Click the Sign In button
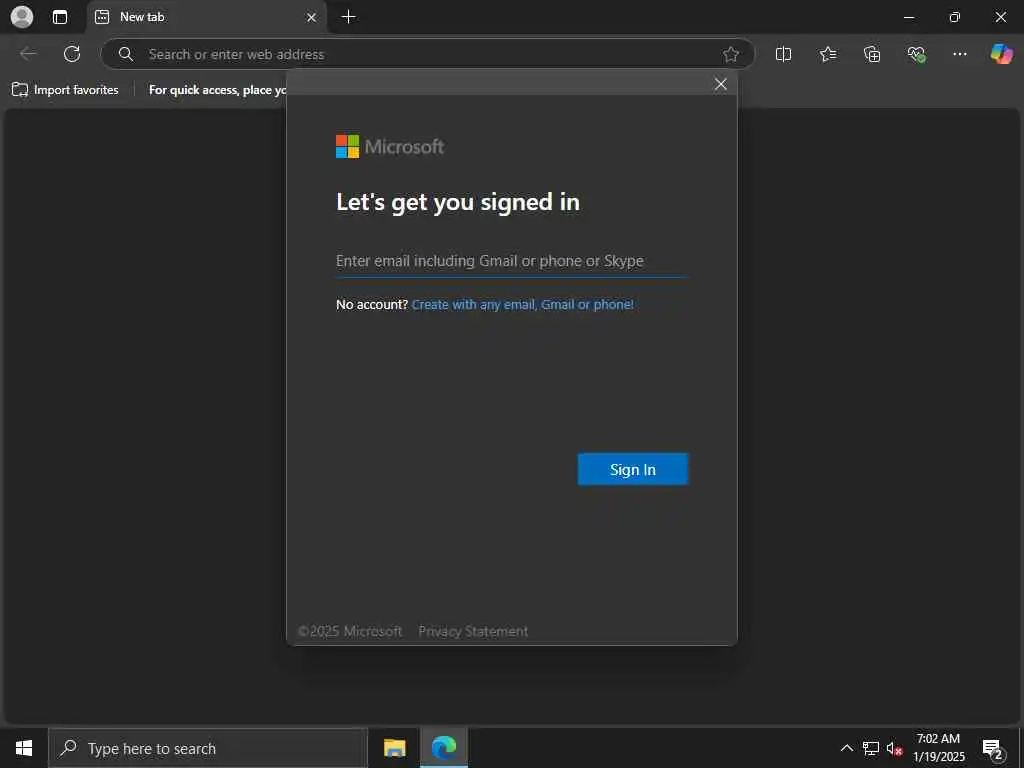 coord(632,469)
